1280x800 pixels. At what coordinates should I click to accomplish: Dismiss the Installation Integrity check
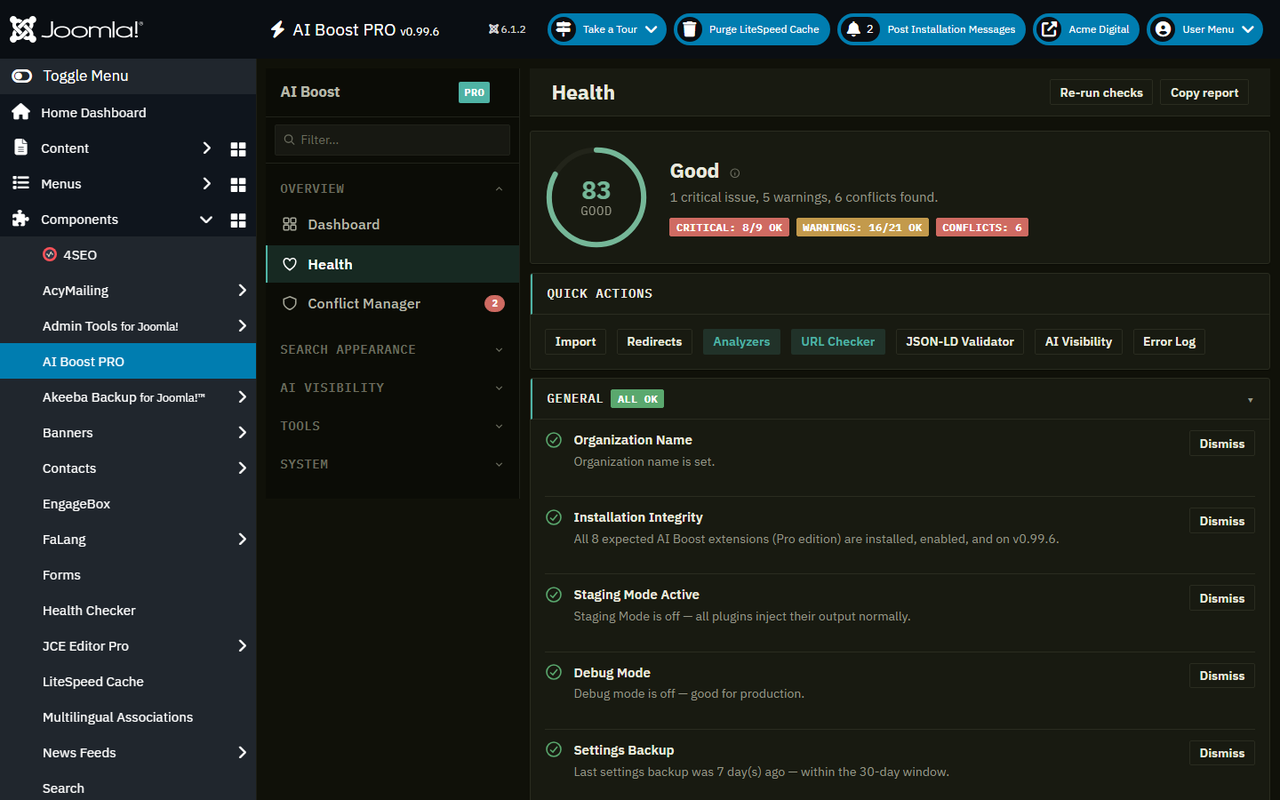pos(1222,521)
